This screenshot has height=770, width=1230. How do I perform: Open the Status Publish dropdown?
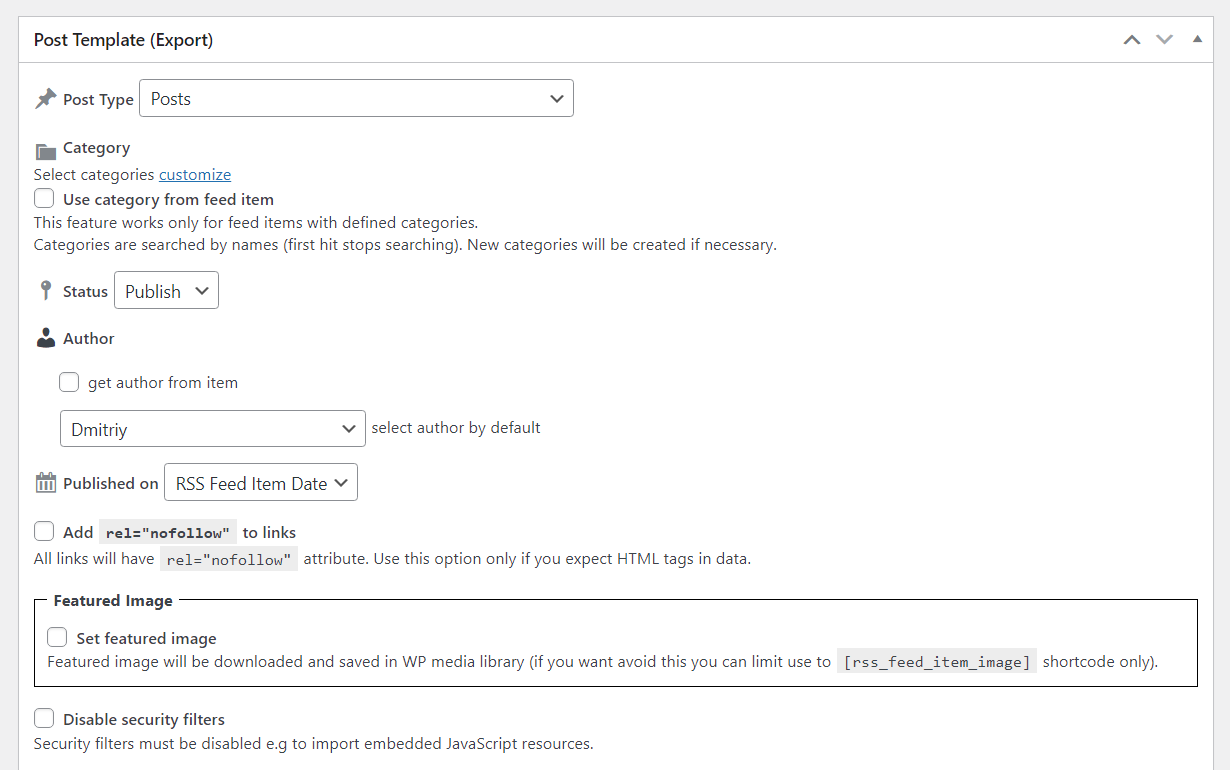click(166, 291)
